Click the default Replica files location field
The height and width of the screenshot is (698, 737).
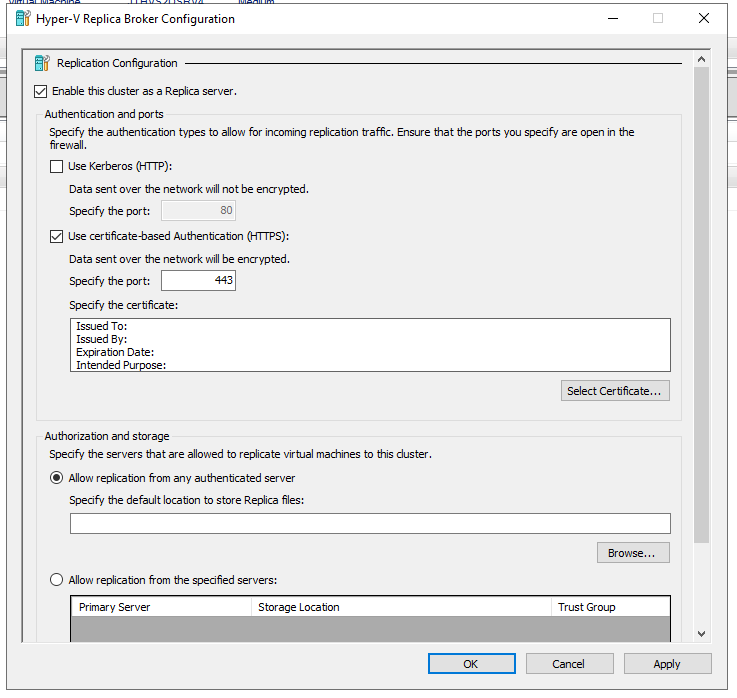[x=370, y=524]
